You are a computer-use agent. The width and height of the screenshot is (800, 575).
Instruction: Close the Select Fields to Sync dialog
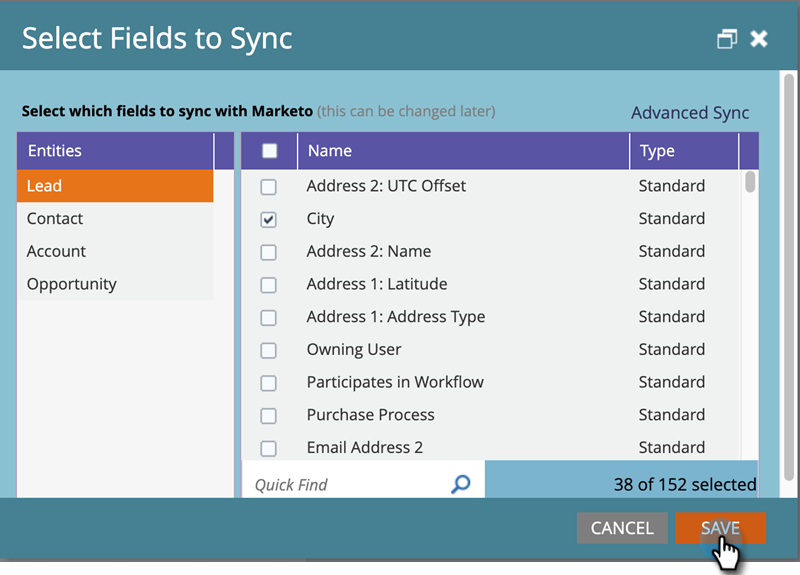click(759, 39)
